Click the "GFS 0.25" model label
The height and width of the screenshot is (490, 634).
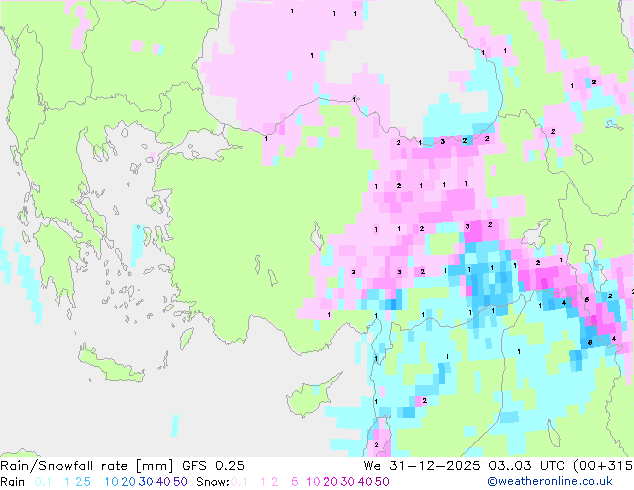pos(213,466)
